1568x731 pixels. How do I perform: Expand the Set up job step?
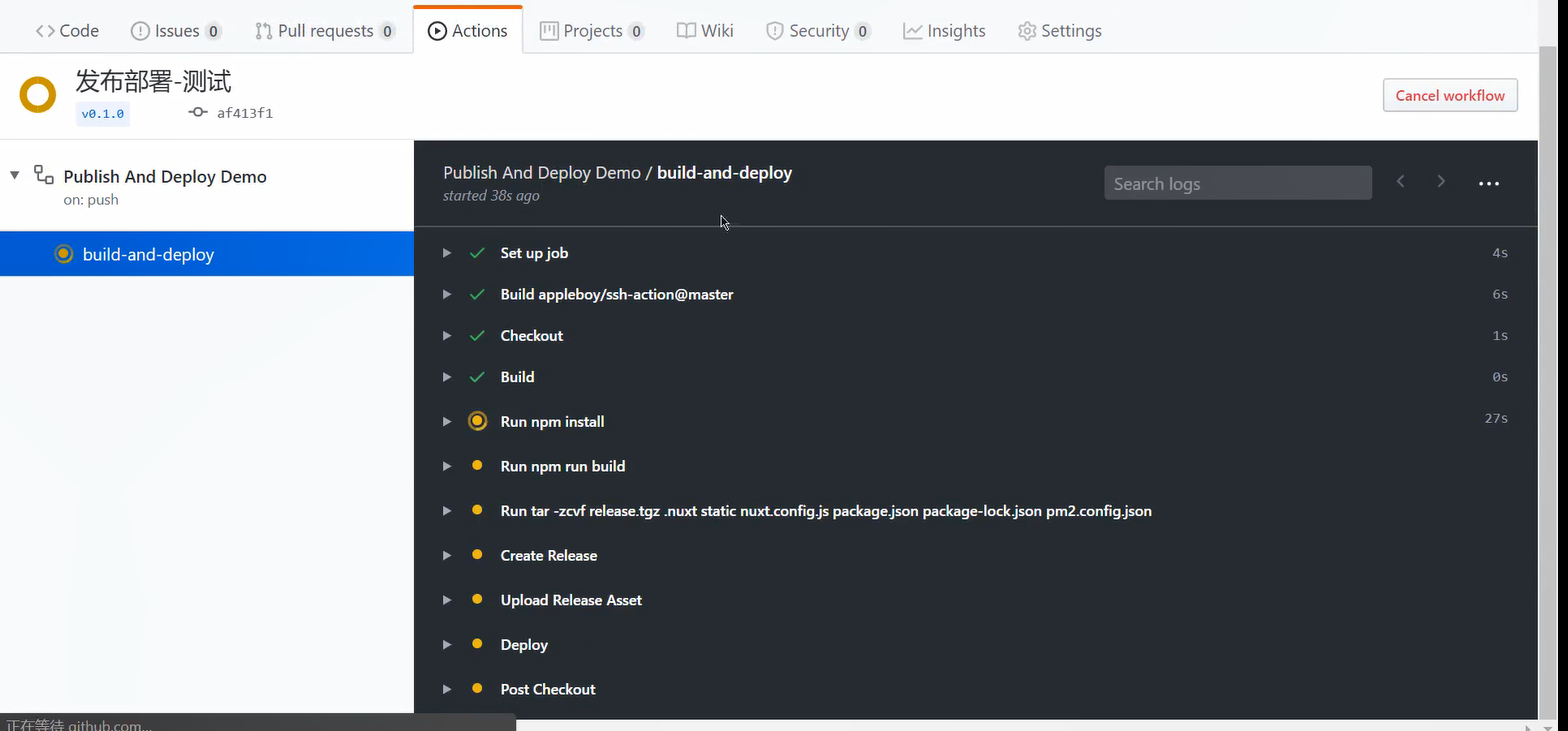click(447, 253)
